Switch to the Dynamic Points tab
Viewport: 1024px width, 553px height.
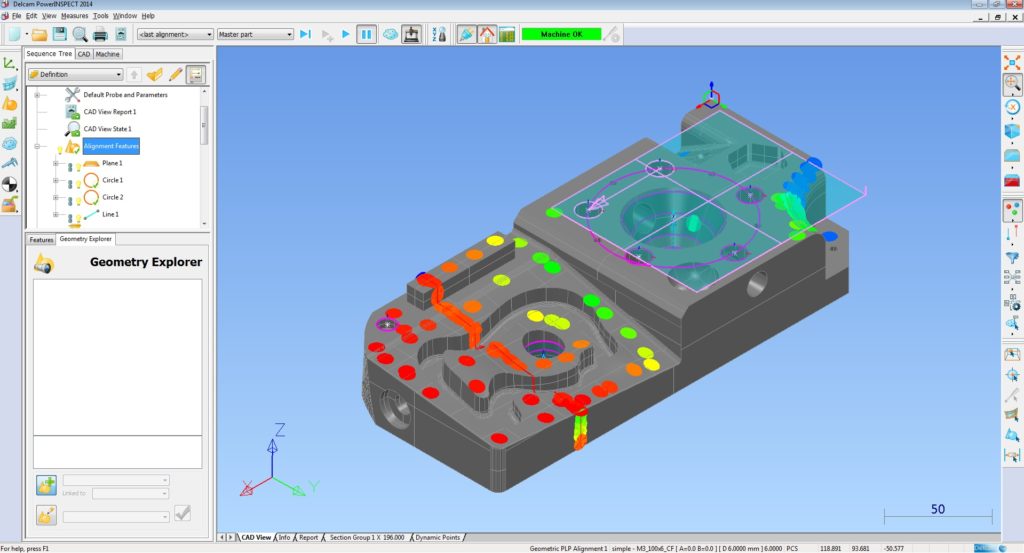437,537
